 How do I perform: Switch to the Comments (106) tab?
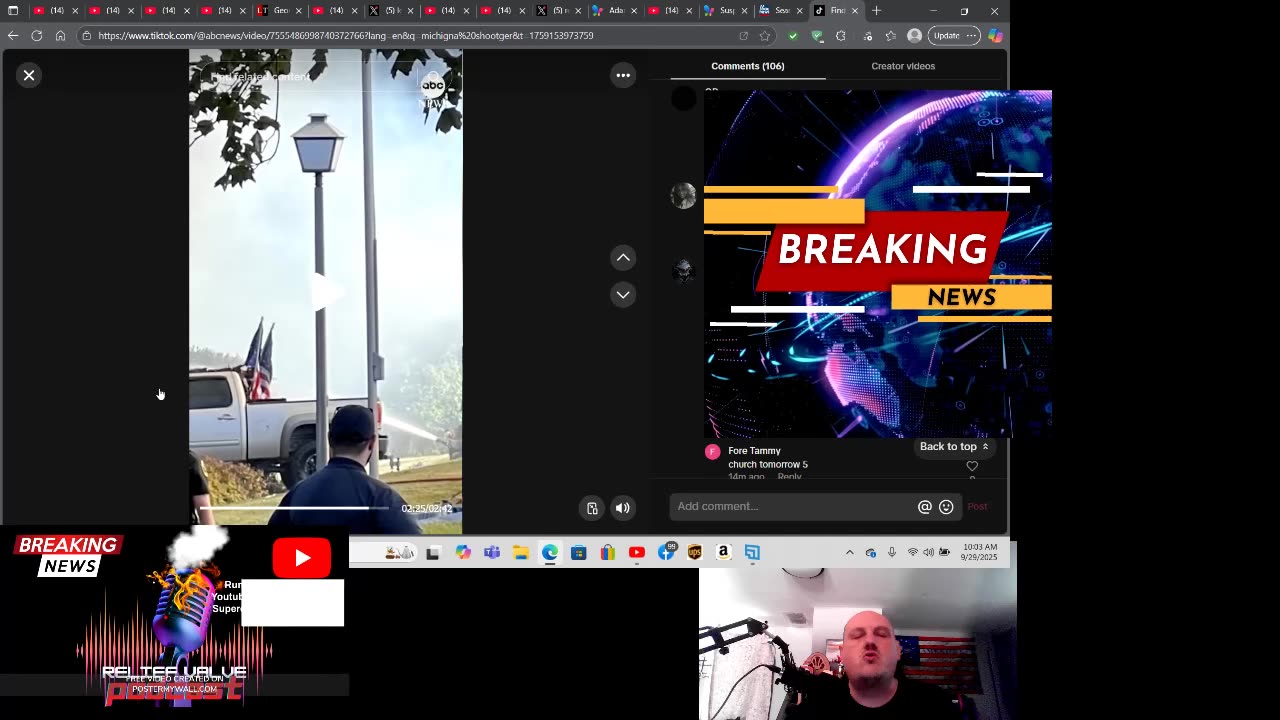pos(748,66)
